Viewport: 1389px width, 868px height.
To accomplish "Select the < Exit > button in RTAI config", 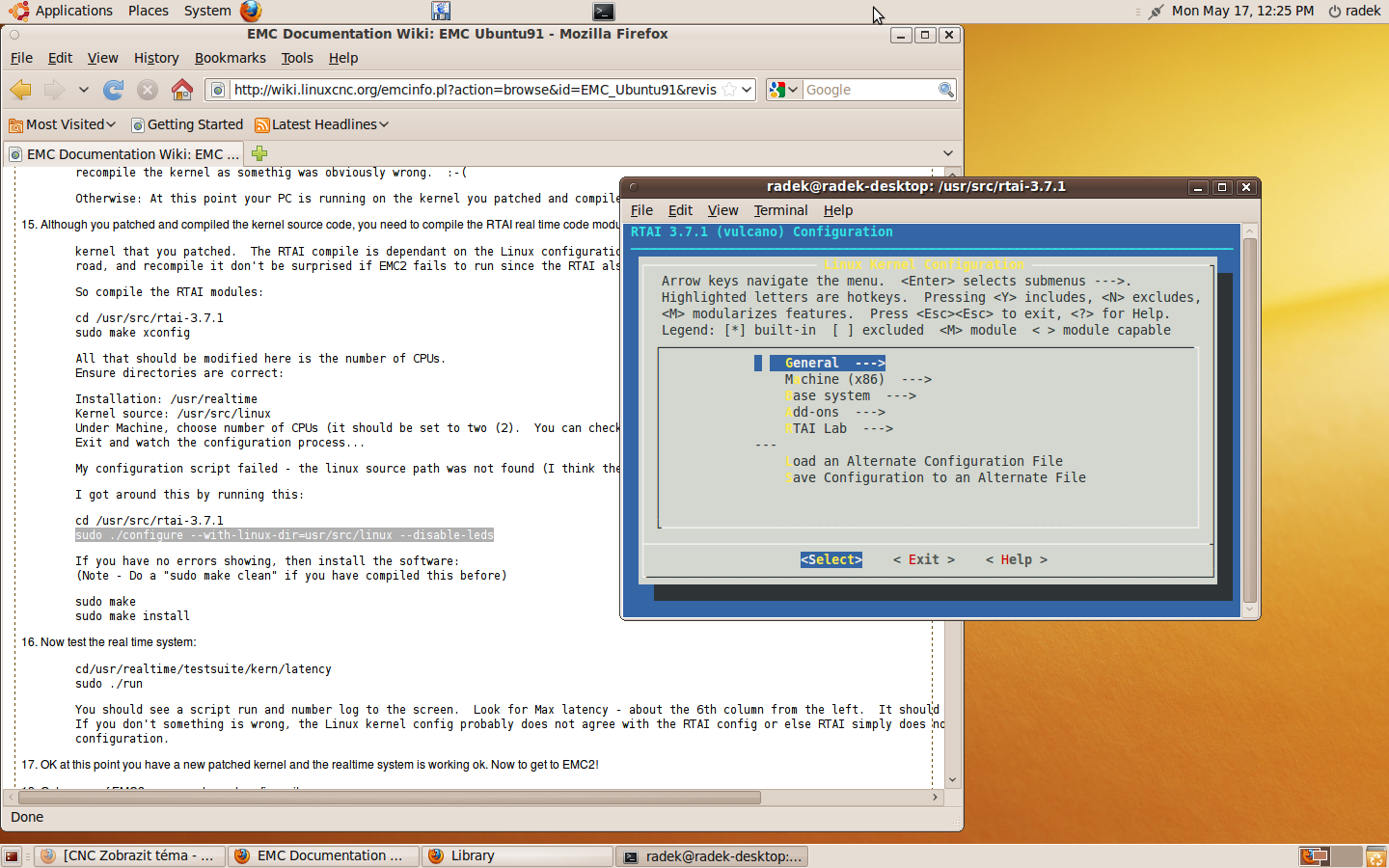I will [923, 559].
